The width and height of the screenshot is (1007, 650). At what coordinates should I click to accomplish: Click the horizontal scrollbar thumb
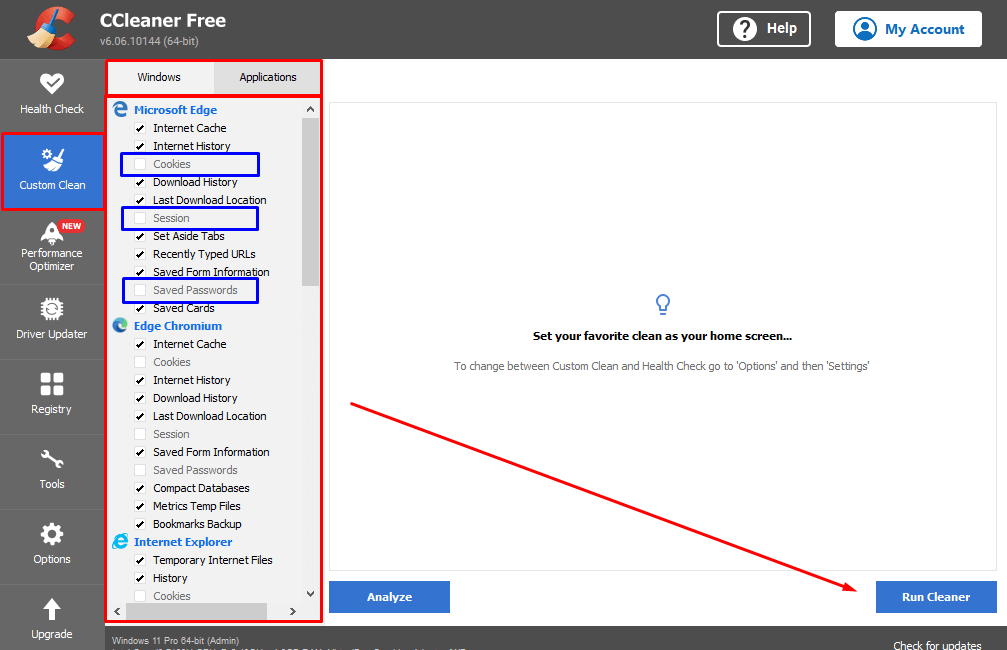click(197, 611)
